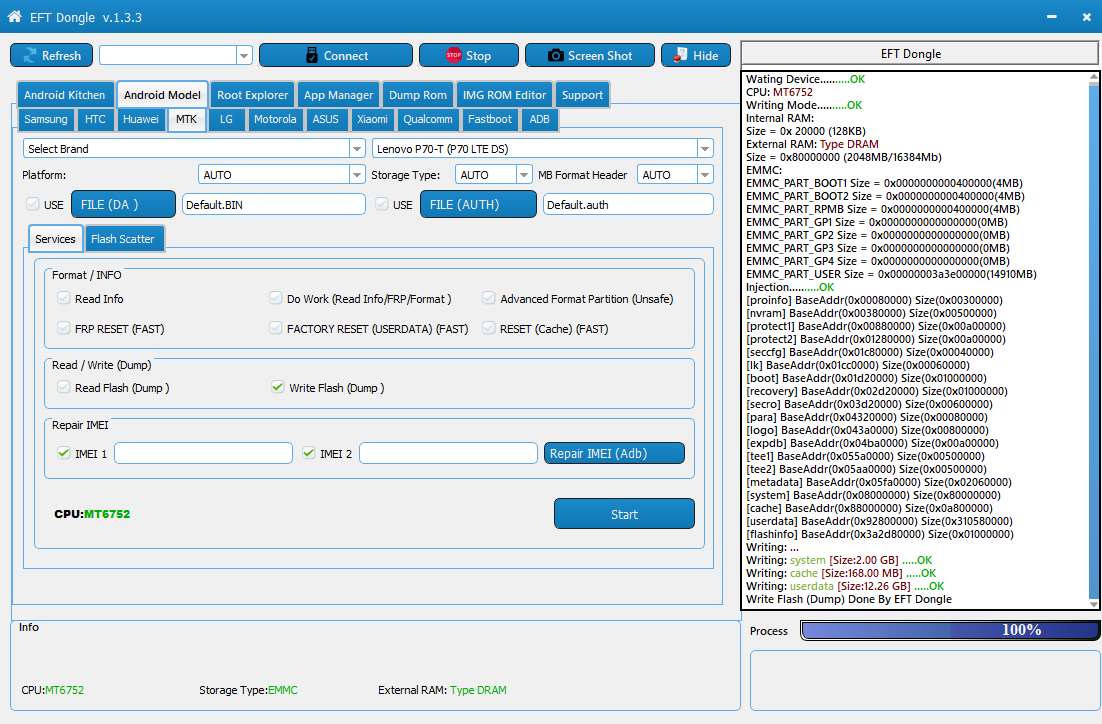Select the MTK tab
Screen dimensions: 1102x724
coord(186,119)
